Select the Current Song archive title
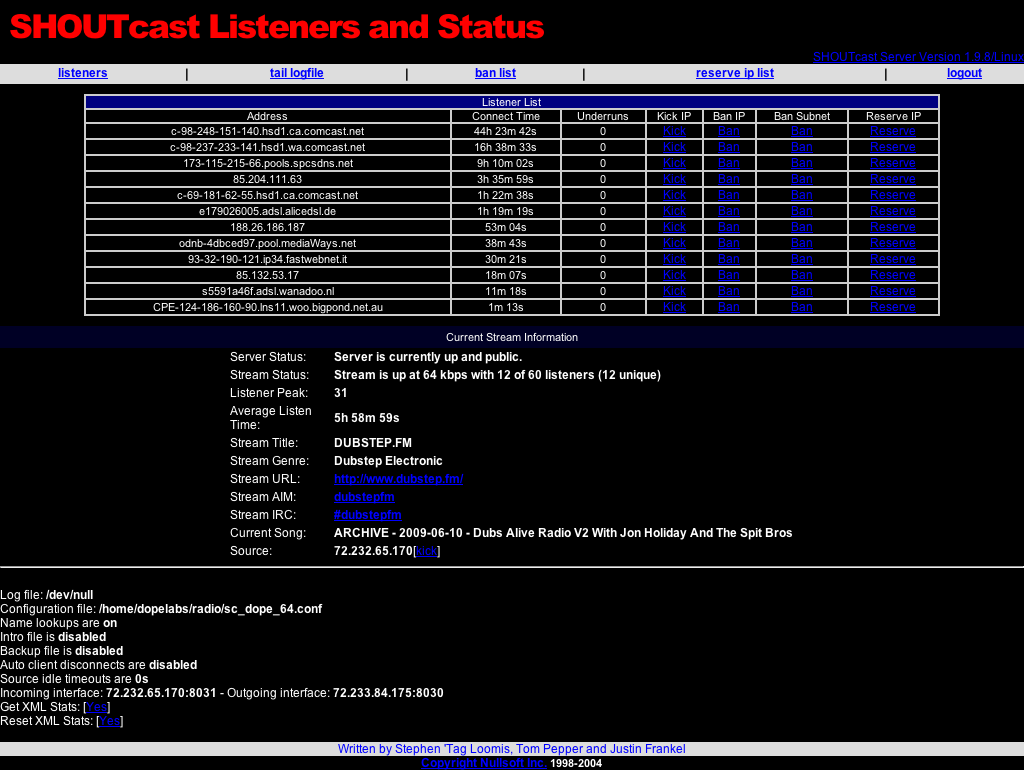The width and height of the screenshot is (1024, 770). tap(563, 533)
